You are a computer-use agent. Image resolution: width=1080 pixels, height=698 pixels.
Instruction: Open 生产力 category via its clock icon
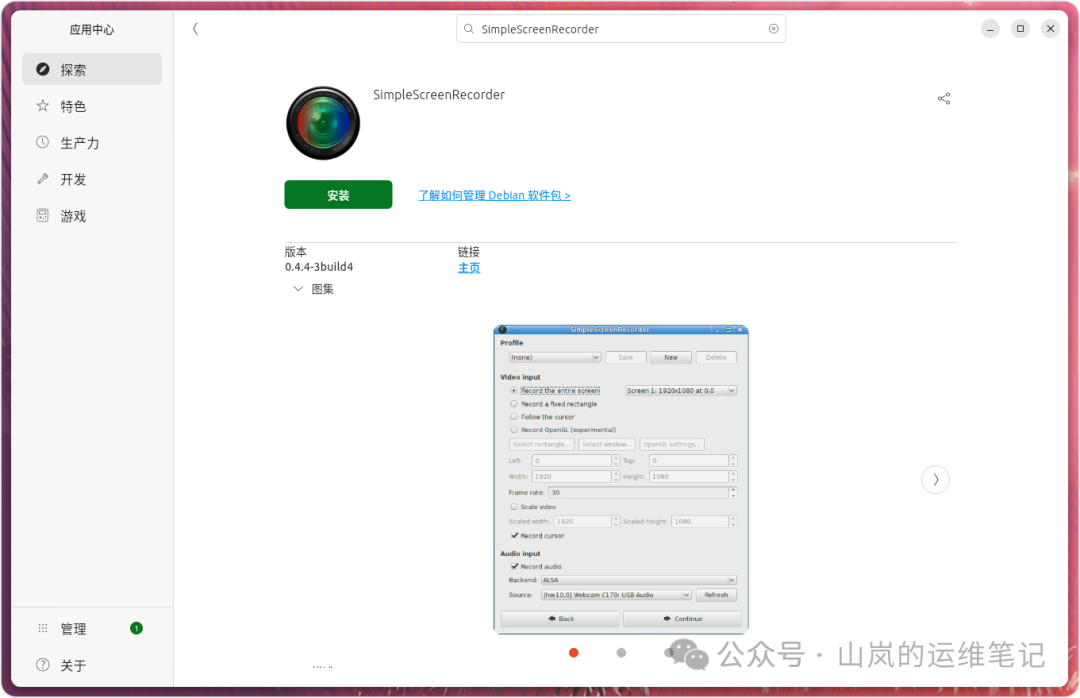tap(41, 142)
